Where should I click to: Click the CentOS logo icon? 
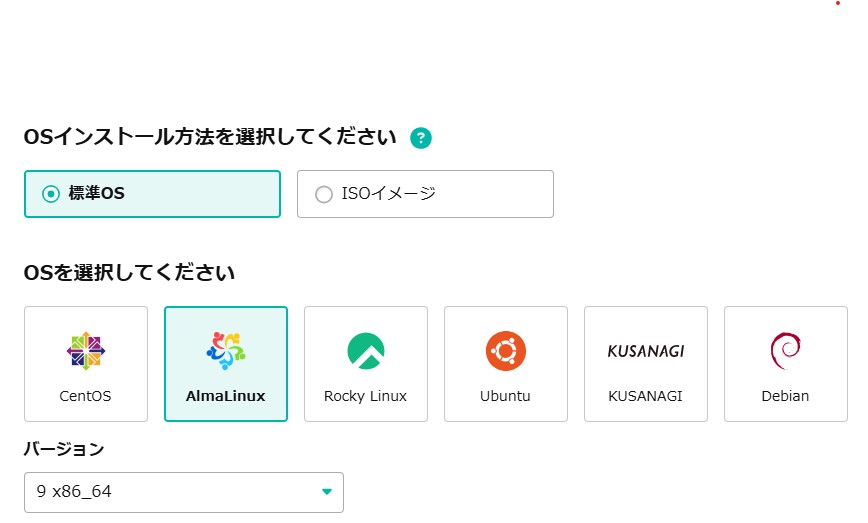(x=85, y=350)
